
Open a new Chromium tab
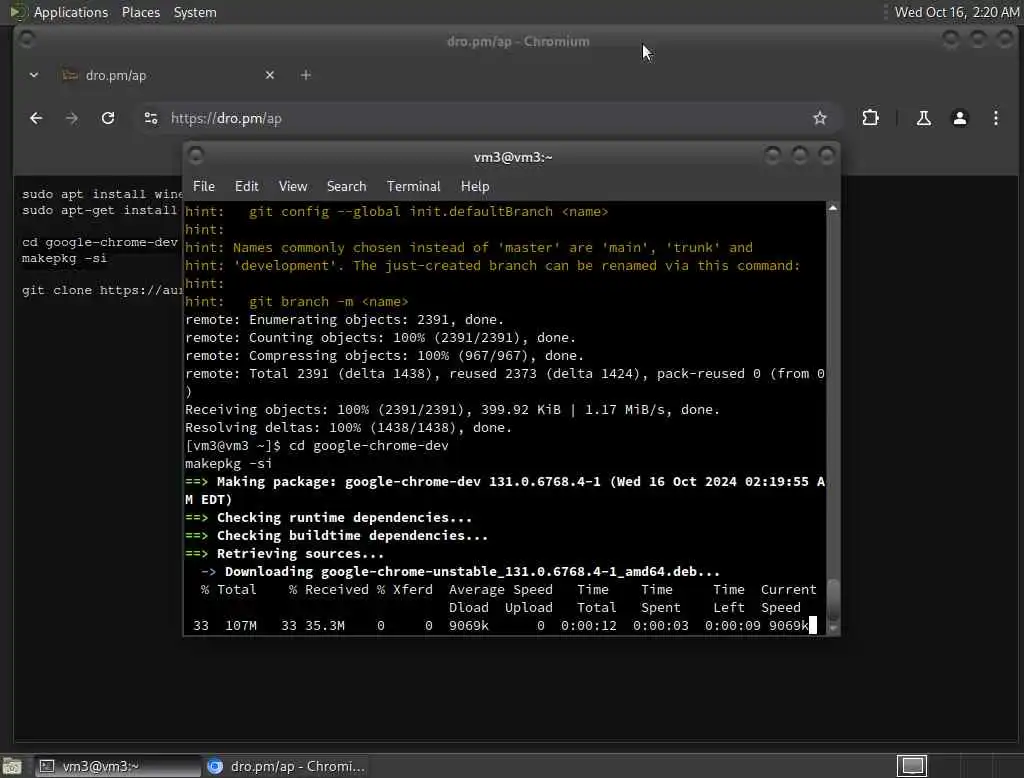(306, 75)
